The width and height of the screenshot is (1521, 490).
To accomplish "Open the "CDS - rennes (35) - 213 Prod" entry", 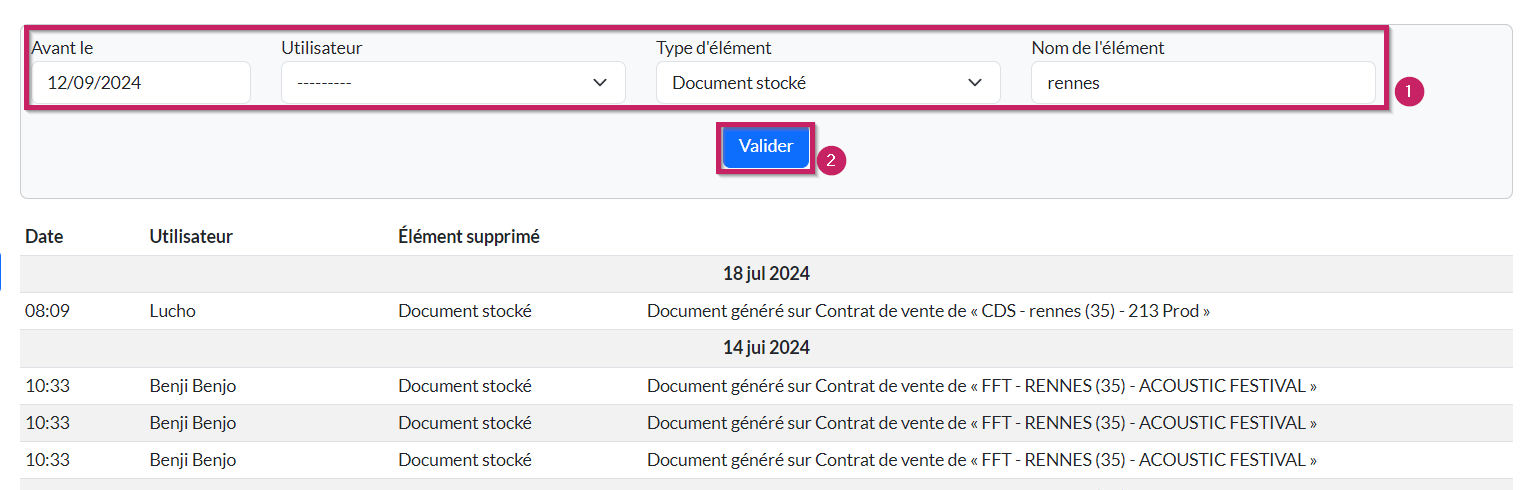I will (928, 311).
